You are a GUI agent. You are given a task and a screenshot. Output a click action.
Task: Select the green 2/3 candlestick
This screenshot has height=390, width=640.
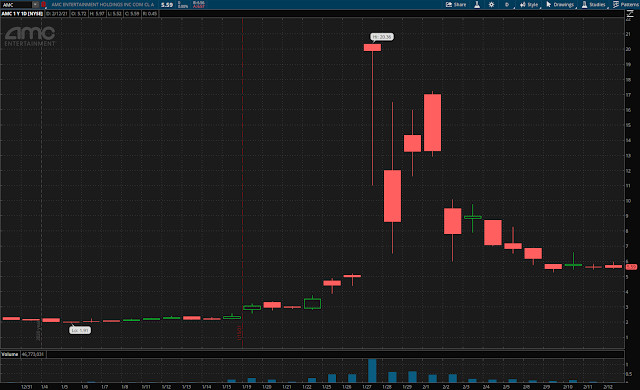tap(473, 217)
